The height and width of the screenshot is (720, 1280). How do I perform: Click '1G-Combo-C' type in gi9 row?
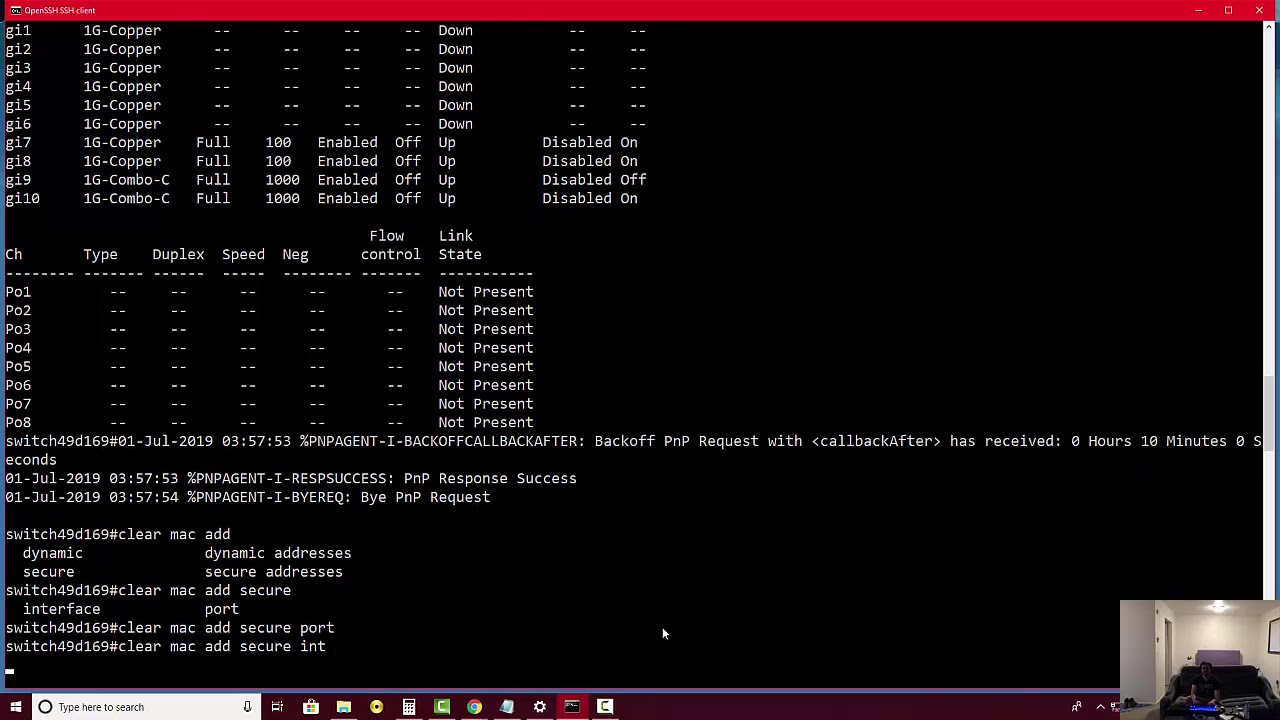[x=126, y=180]
